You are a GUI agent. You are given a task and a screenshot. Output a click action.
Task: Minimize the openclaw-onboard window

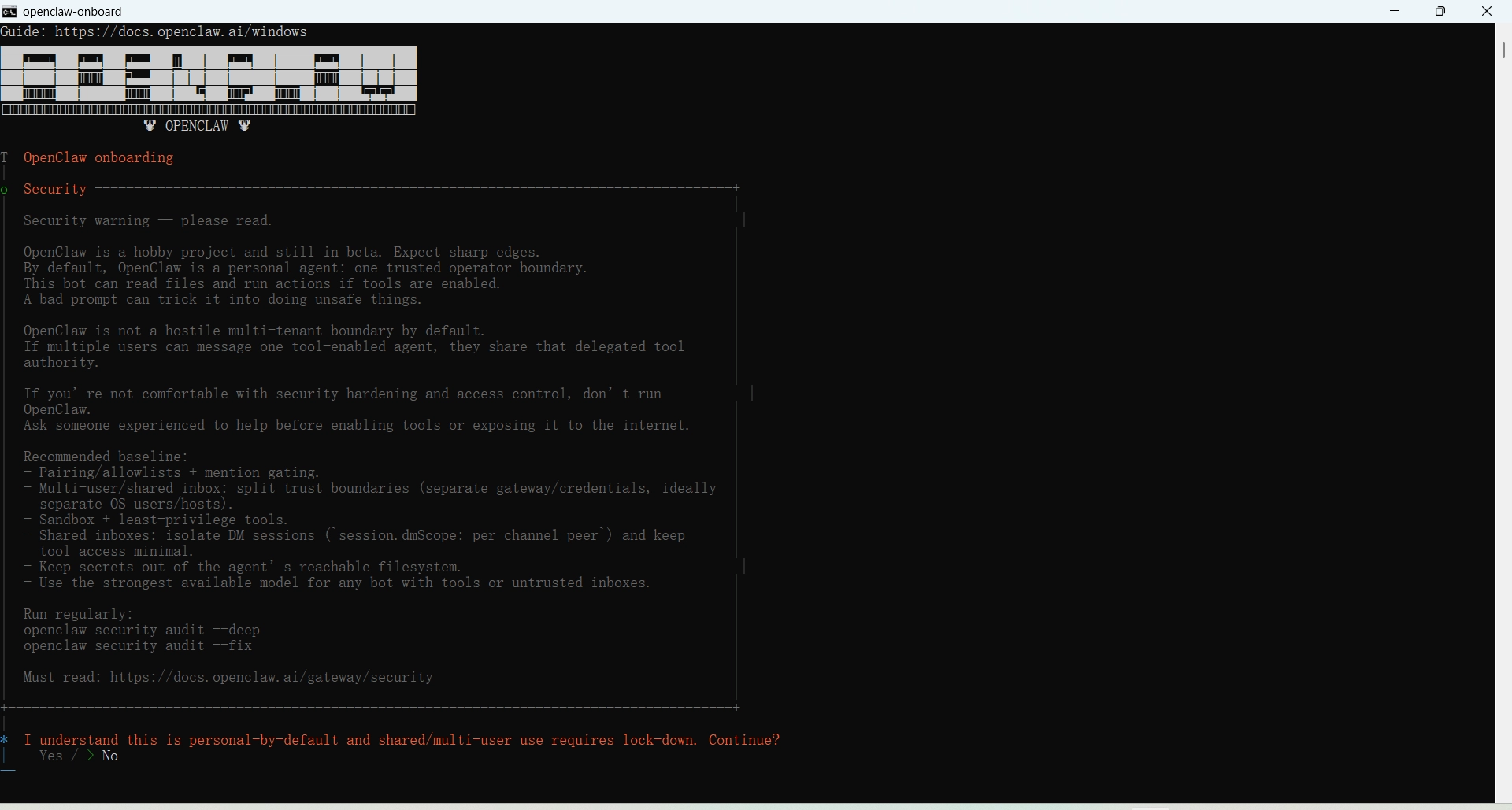point(1395,11)
